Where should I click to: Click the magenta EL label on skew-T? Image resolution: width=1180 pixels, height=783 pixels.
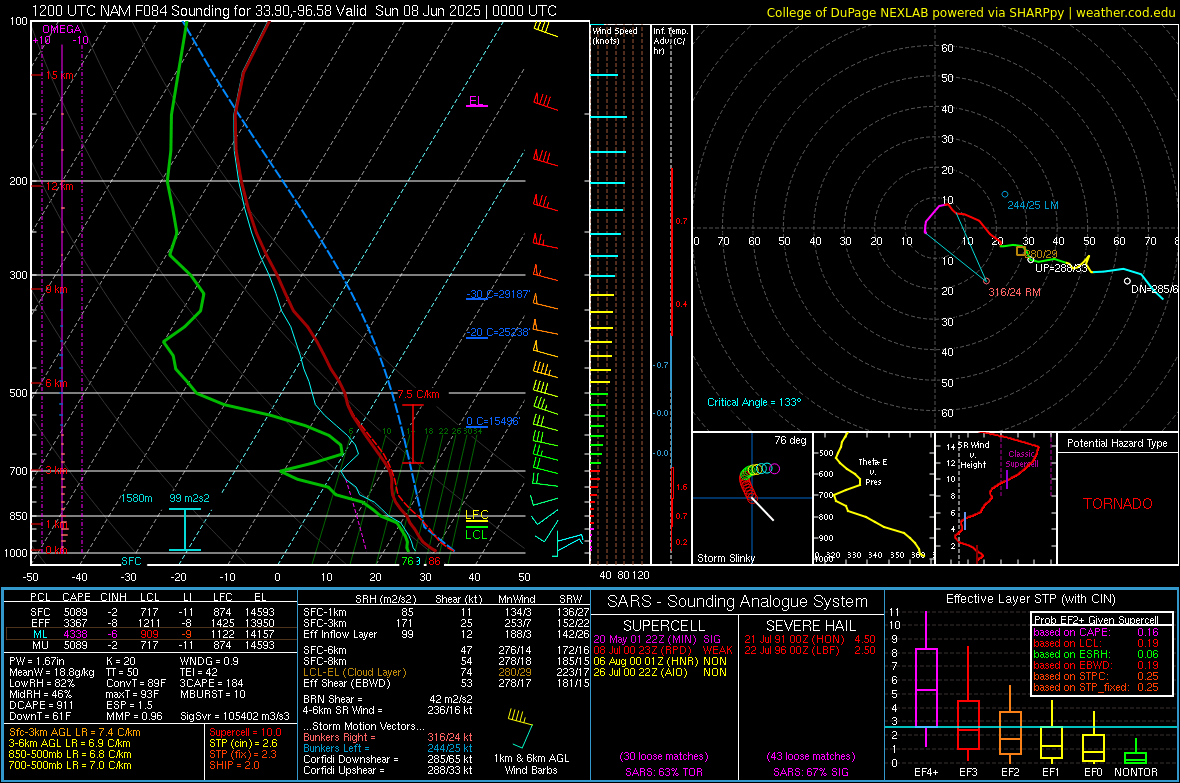(476, 100)
